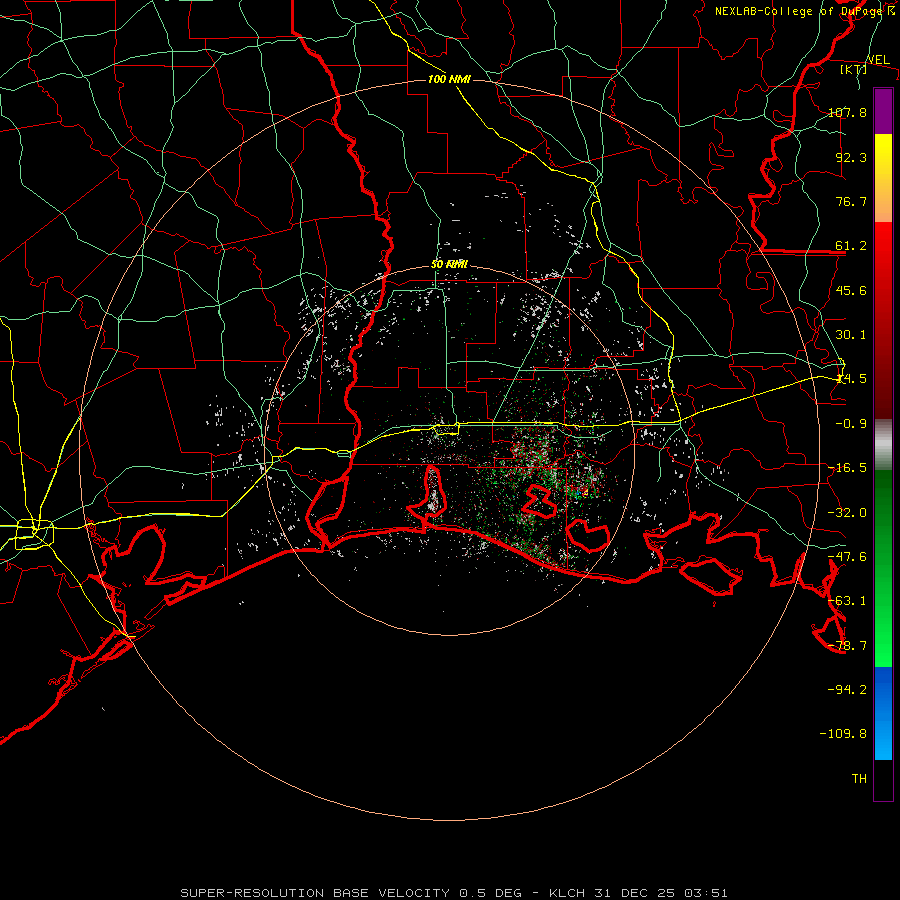Screen dimensions: 900x900
Task: Pick the green segment of velocity scale
Action: [x=883, y=568]
